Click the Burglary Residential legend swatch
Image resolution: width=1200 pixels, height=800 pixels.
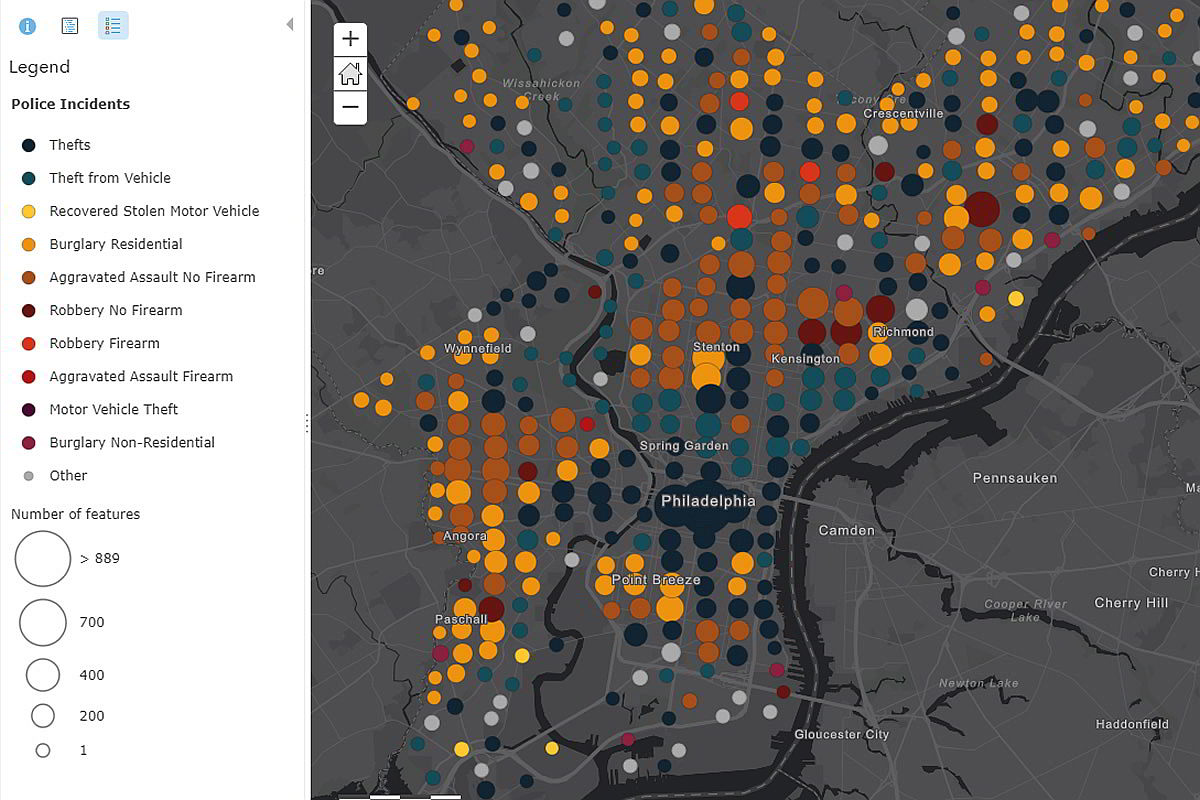(x=29, y=244)
